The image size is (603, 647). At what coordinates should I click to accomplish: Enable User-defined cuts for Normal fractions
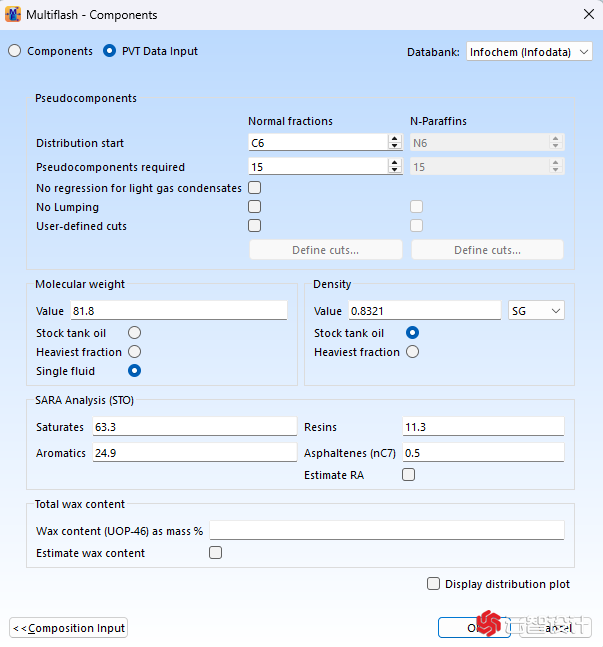[x=255, y=226]
